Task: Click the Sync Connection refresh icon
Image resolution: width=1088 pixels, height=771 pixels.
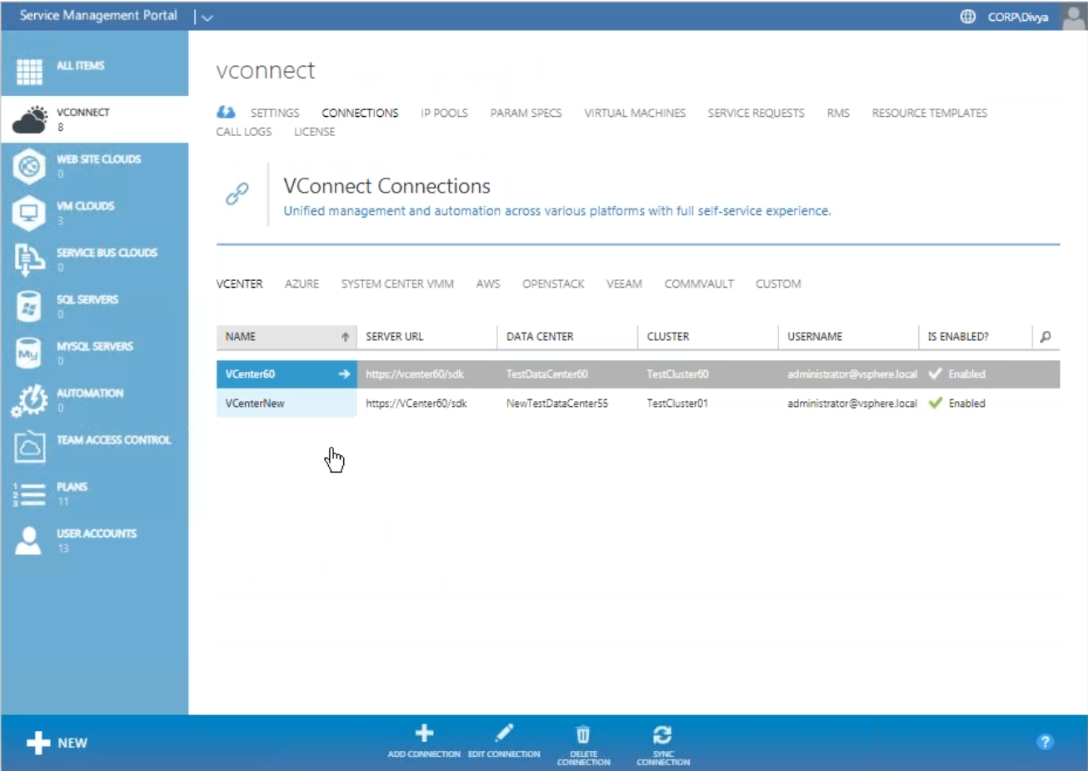Action: (663, 734)
